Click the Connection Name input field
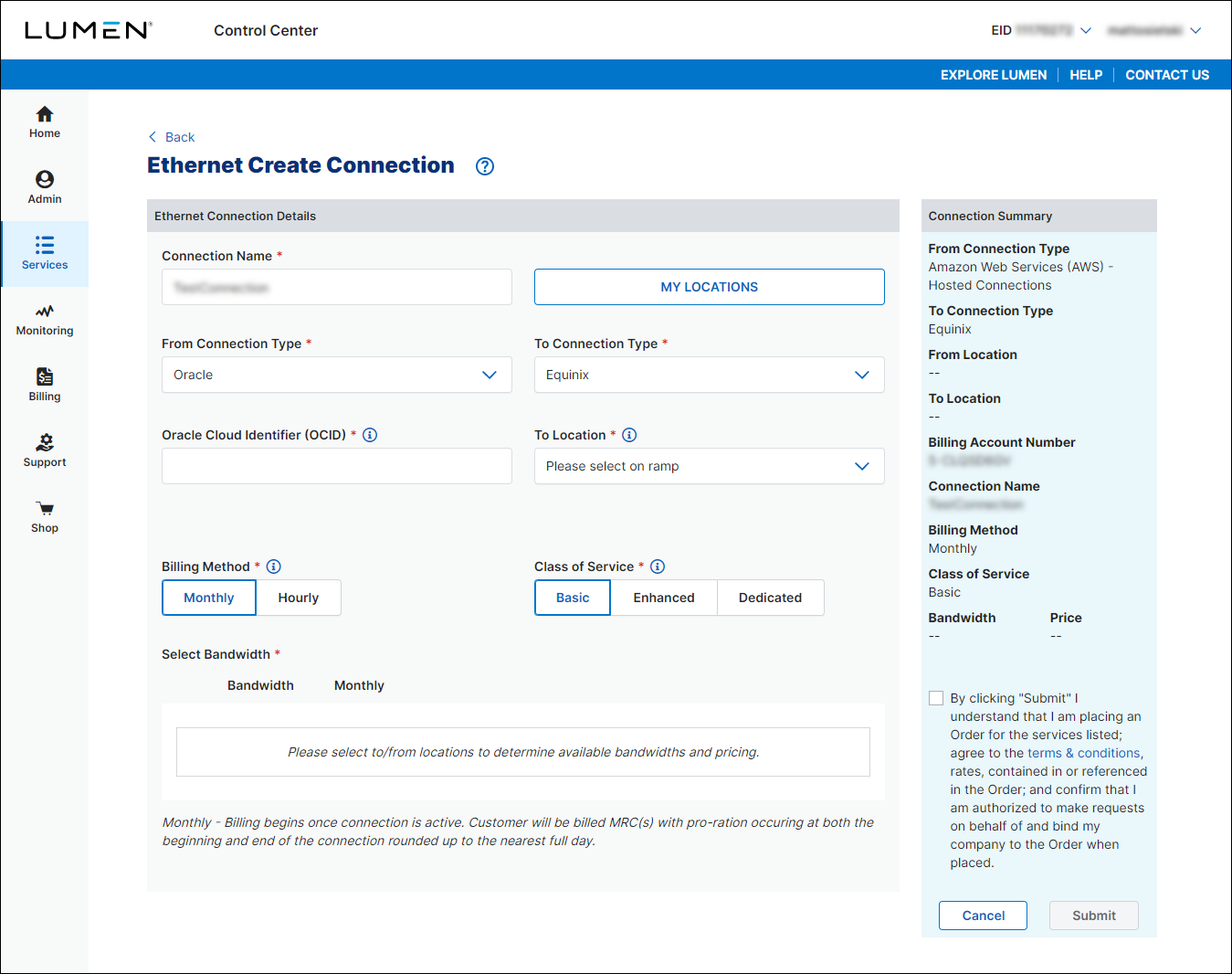Viewport: 1232px width, 974px height. coord(337,287)
